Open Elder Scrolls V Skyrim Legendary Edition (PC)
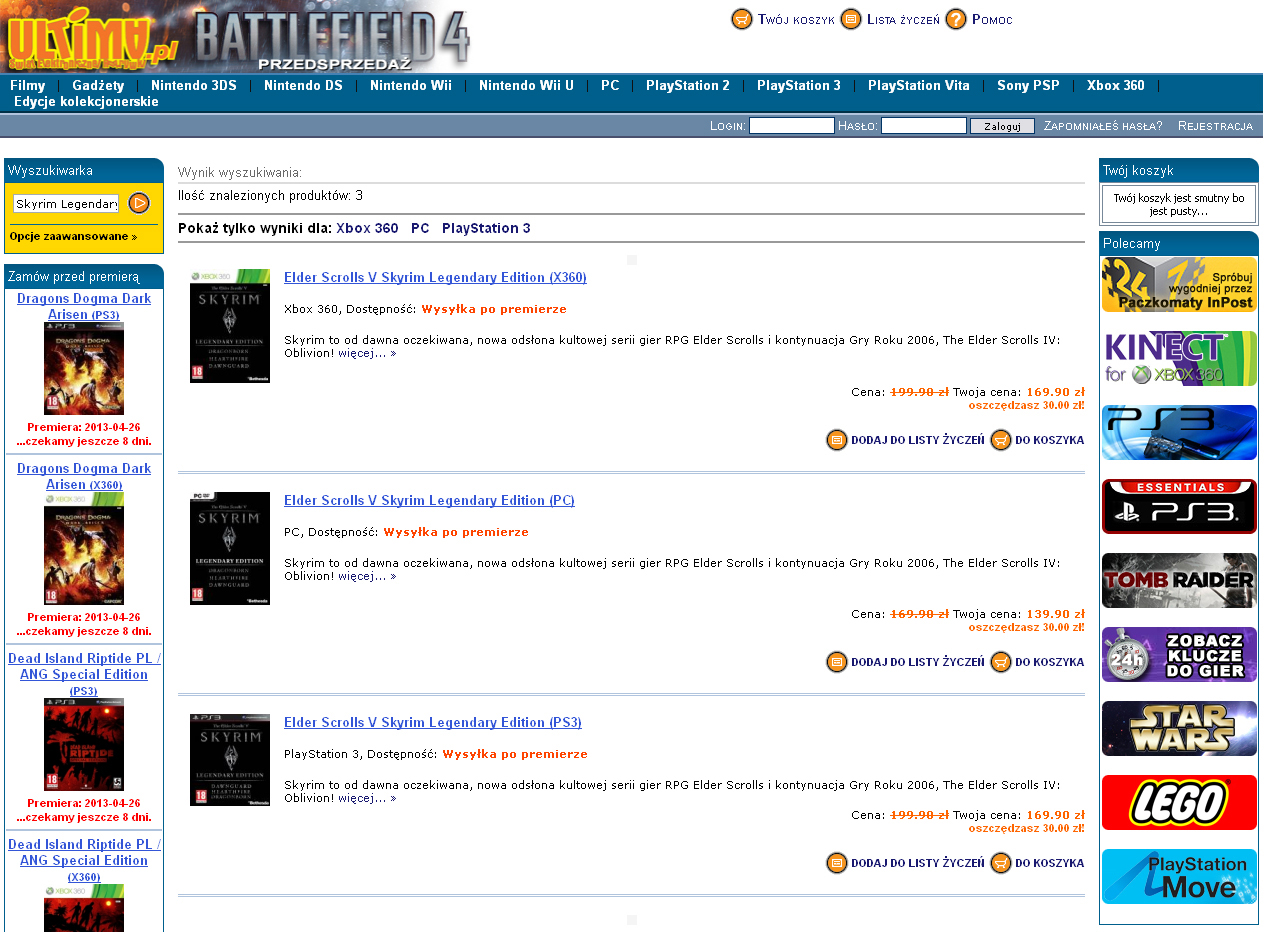 429,500
